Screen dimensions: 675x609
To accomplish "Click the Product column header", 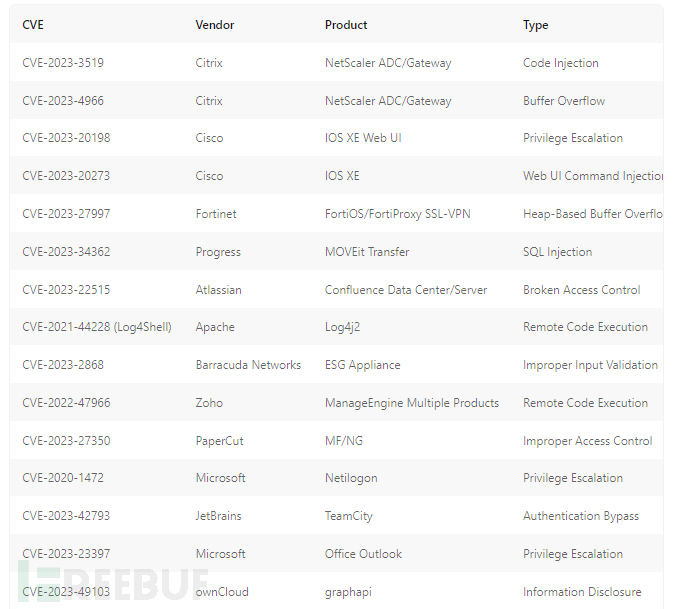I will [346, 25].
